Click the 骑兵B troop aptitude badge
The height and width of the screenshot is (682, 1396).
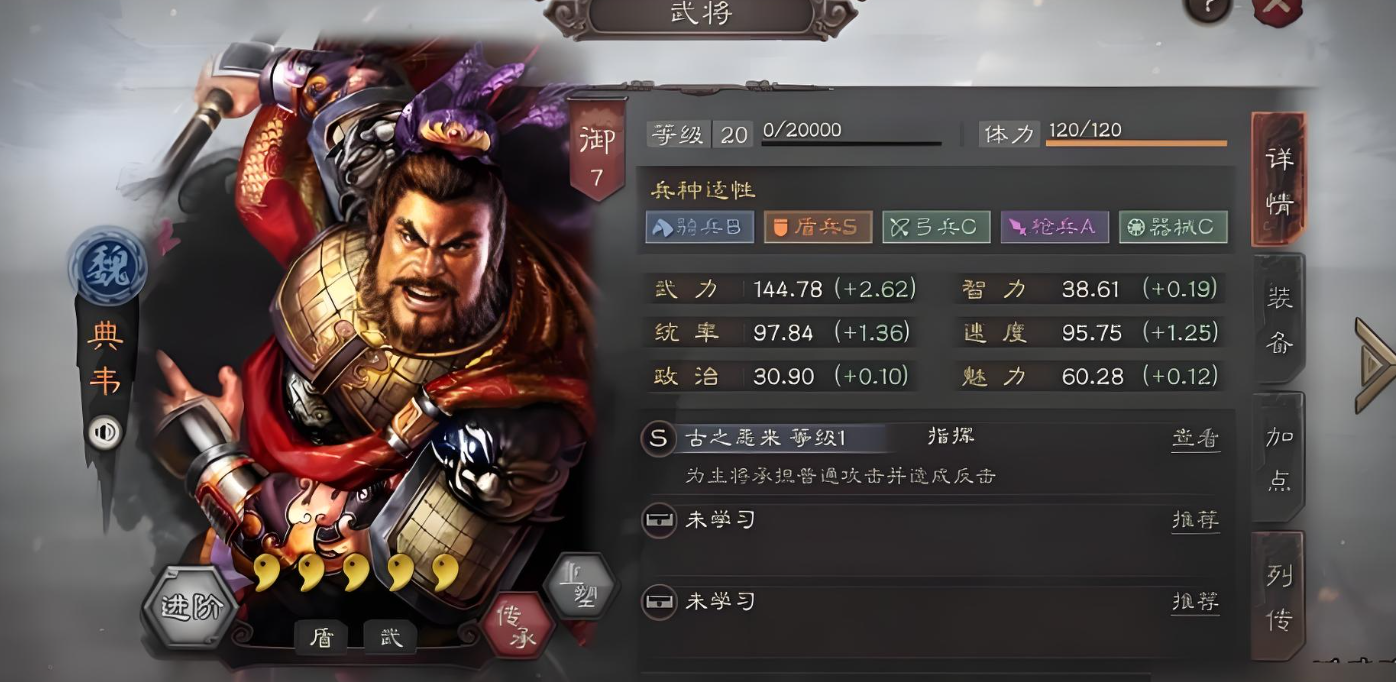(x=699, y=227)
